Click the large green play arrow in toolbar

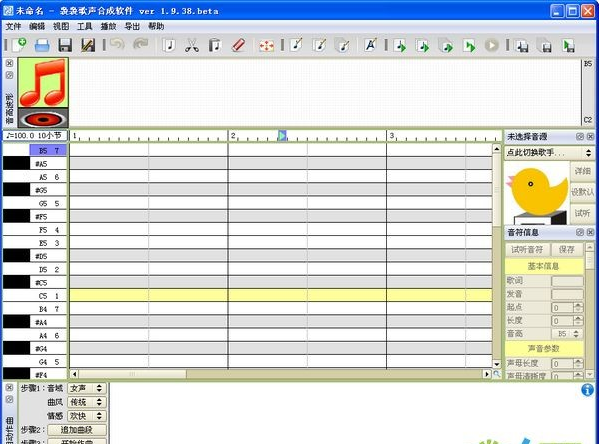[469, 46]
